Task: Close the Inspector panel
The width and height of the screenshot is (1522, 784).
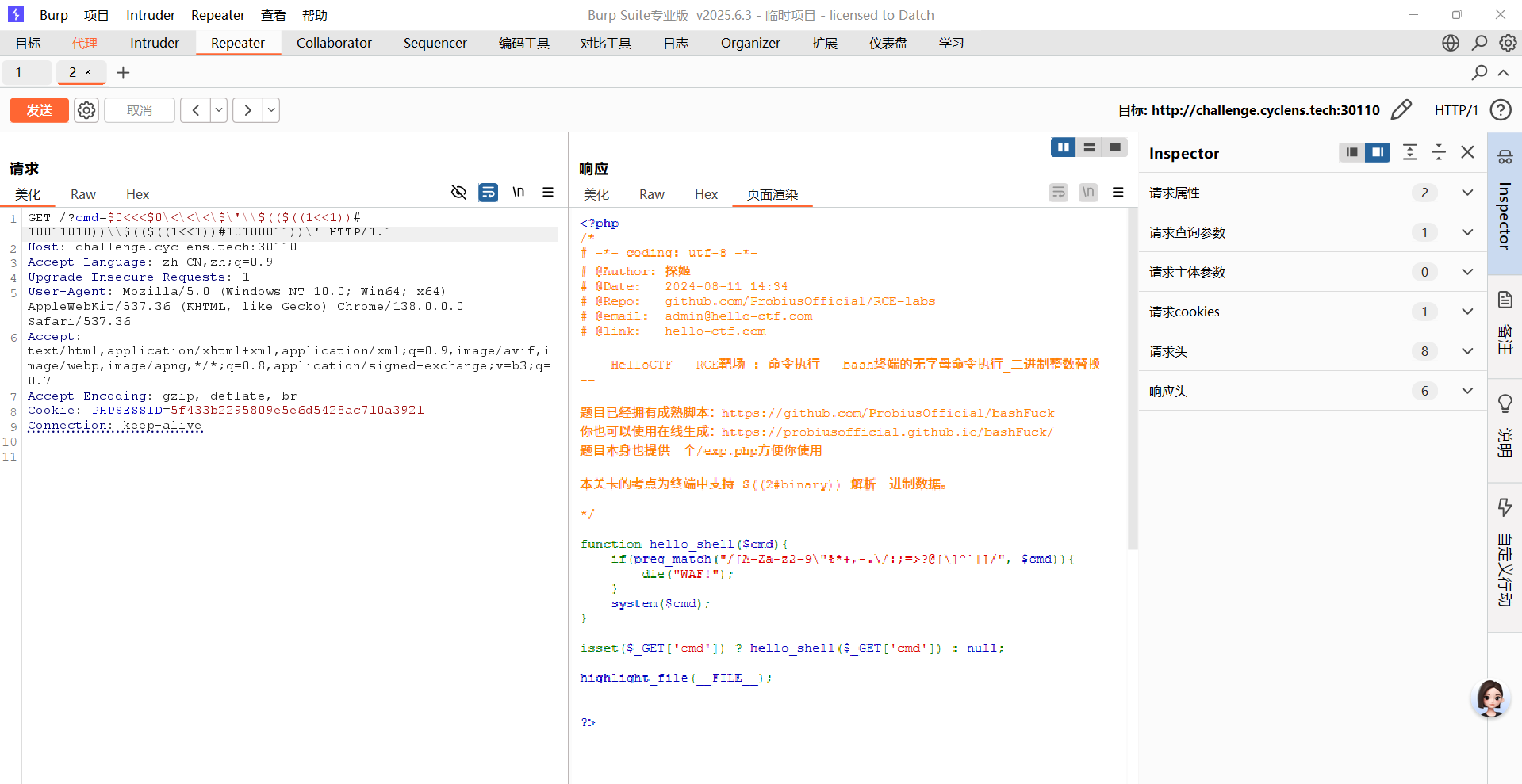Action: click(1468, 152)
